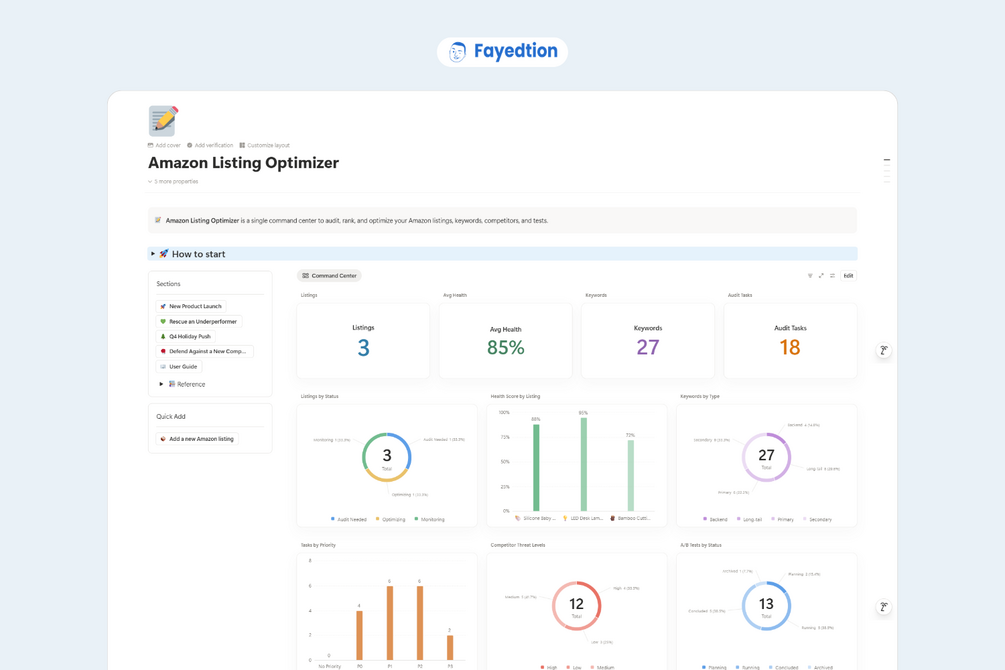Click the Edit button for the dashboard
The height and width of the screenshot is (670, 1005).
848,276
